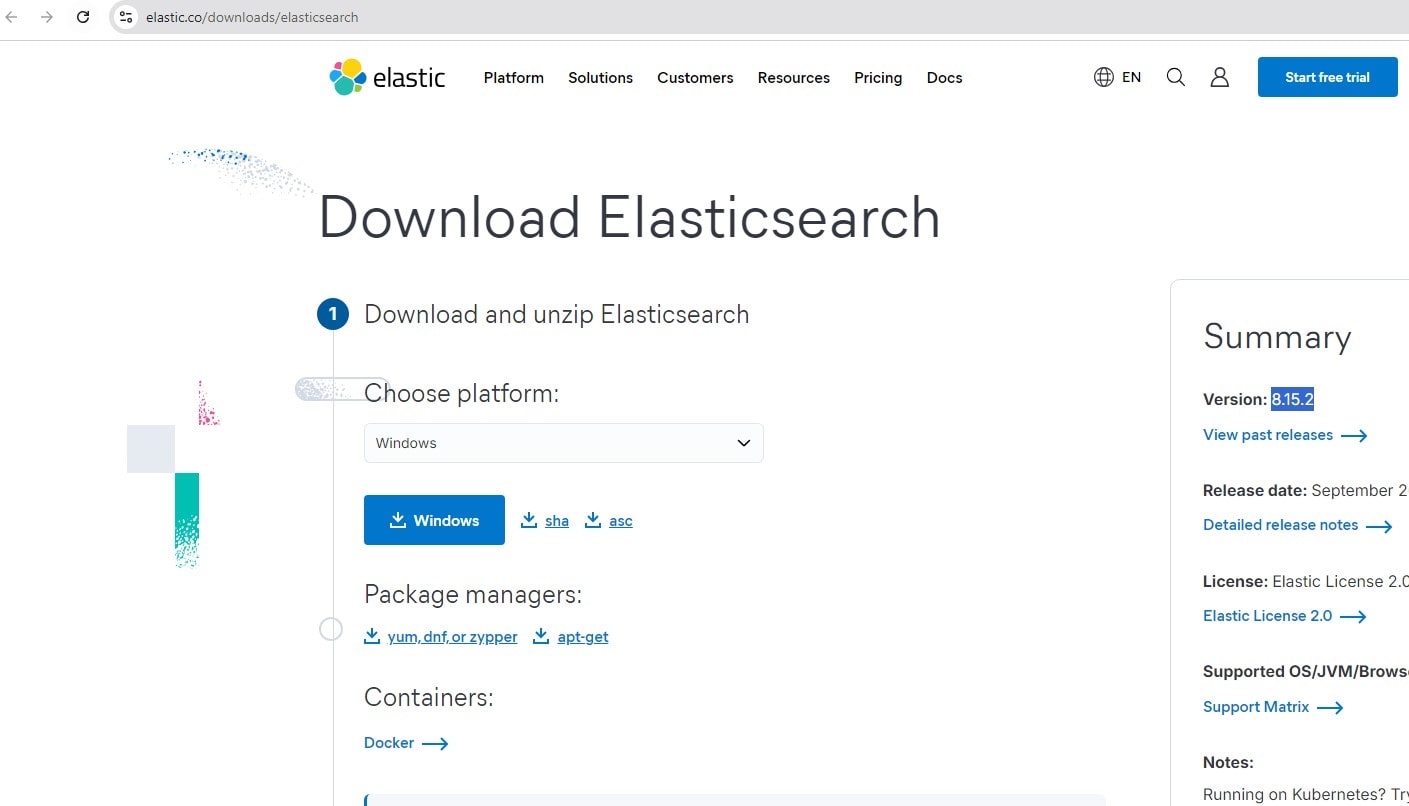Open the Customers menu

(695, 77)
